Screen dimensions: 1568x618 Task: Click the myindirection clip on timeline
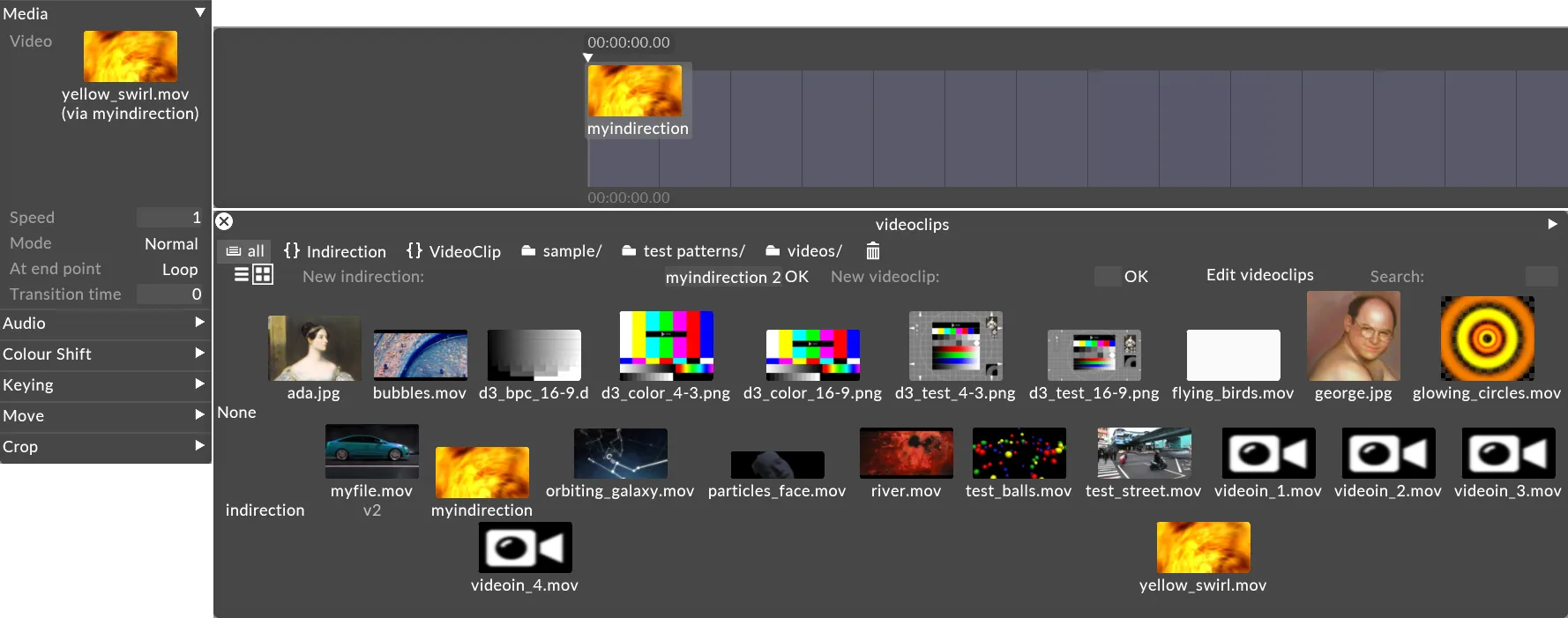pyautogui.click(x=637, y=101)
